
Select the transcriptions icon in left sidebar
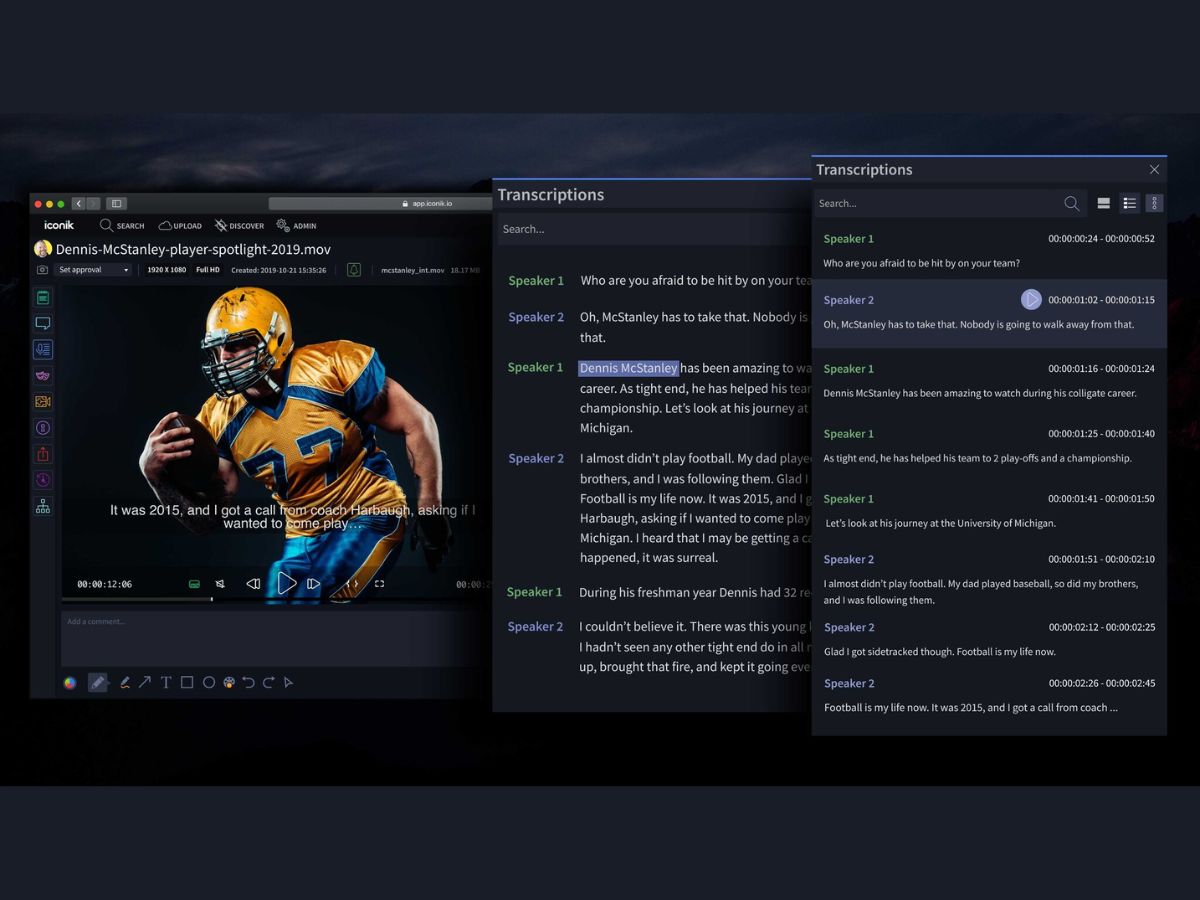point(43,349)
